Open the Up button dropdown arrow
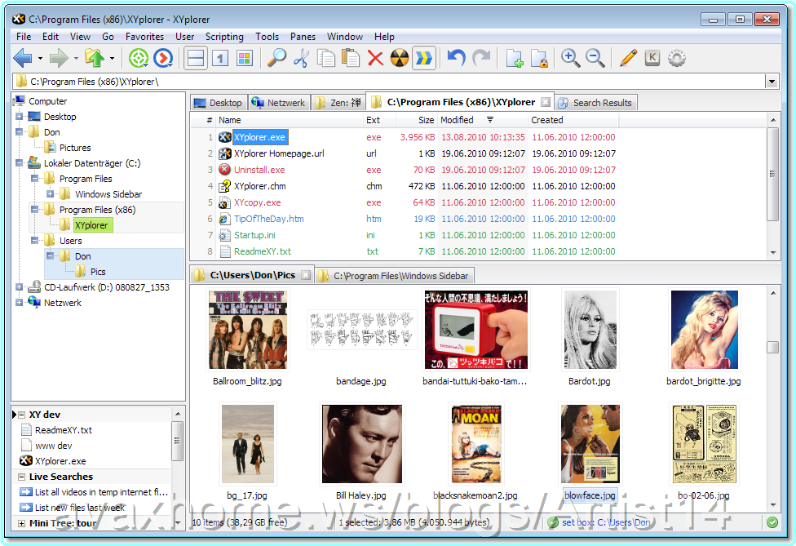Image resolution: width=796 pixels, height=546 pixels. point(112,58)
